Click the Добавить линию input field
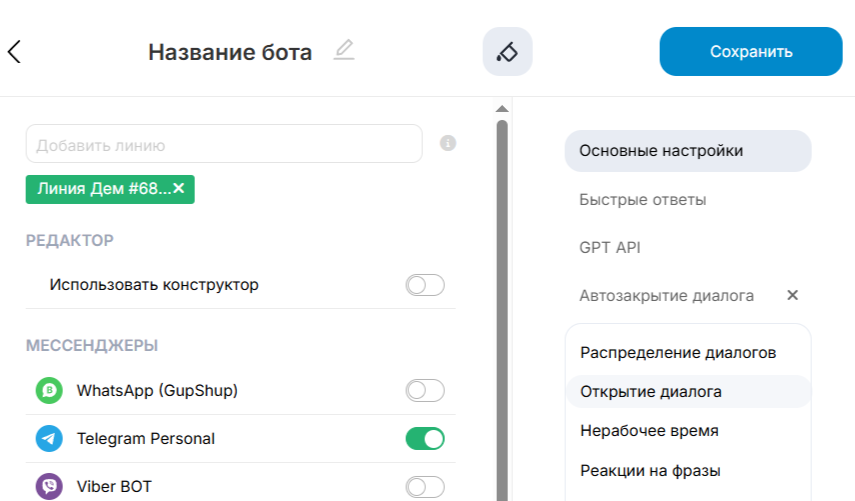 (x=224, y=144)
